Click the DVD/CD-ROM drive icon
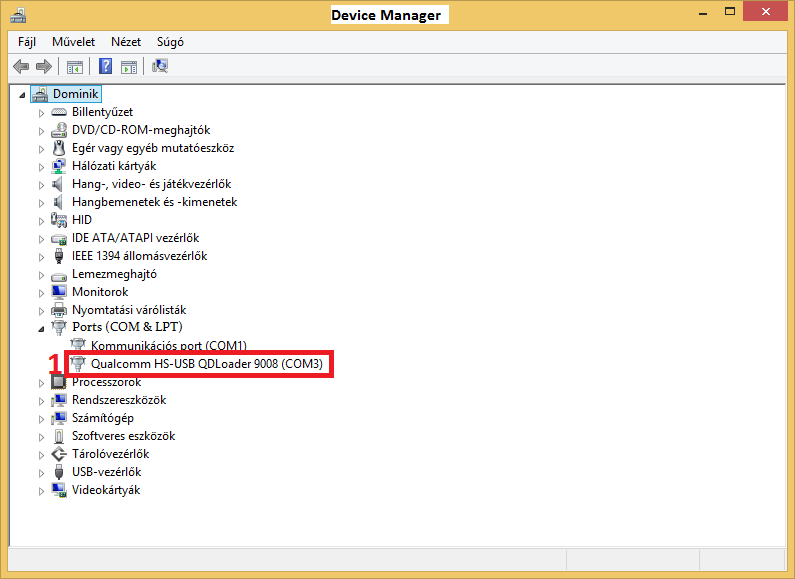 (59, 130)
